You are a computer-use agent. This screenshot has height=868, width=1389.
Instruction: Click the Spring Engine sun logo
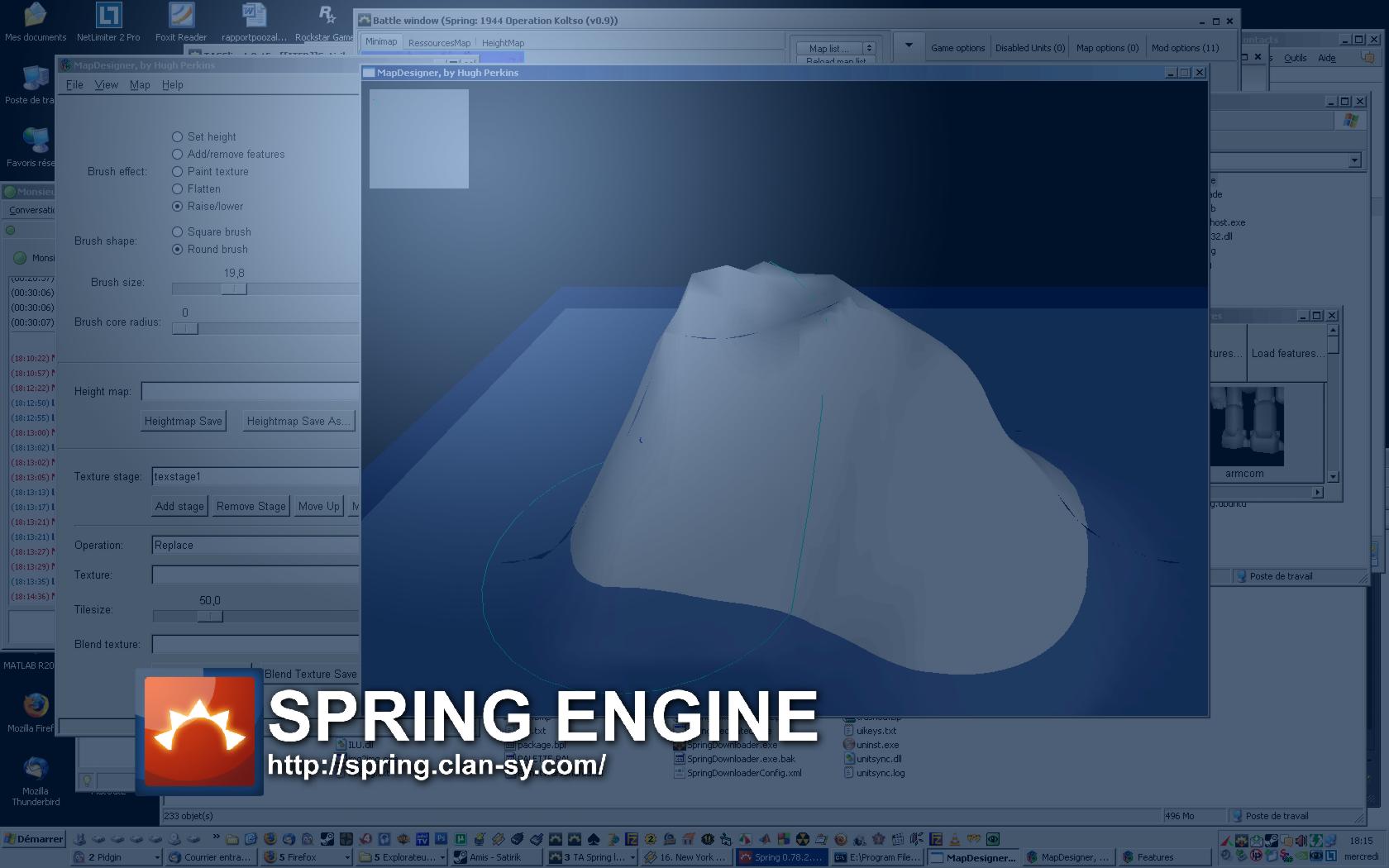tap(199, 731)
